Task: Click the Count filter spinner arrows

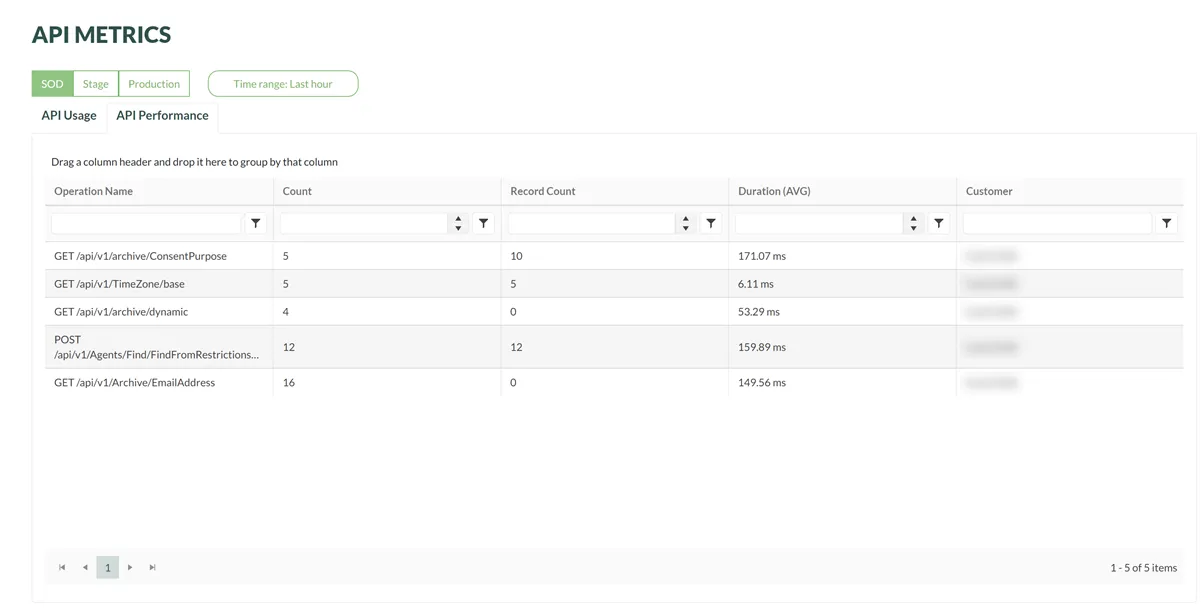Action: point(458,224)
